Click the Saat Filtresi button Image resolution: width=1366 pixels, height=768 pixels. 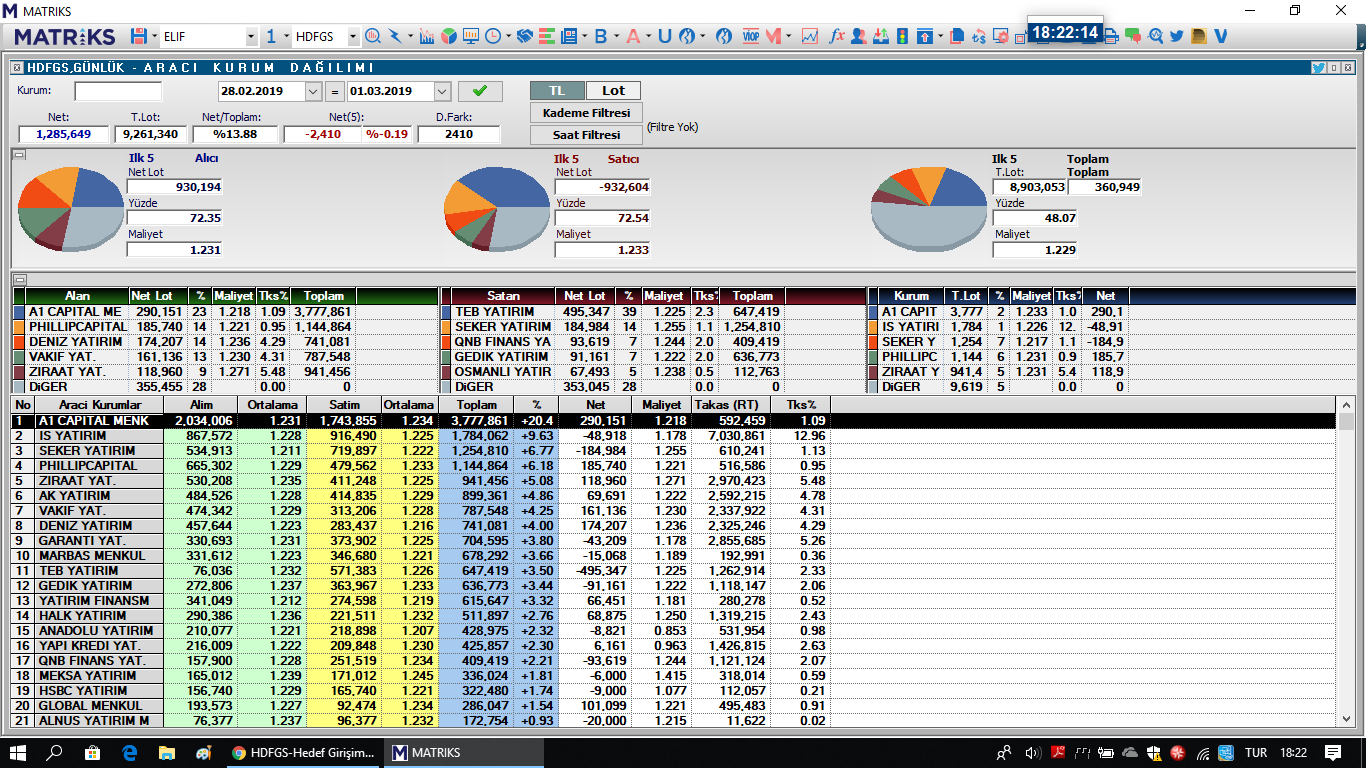(587, 134)
